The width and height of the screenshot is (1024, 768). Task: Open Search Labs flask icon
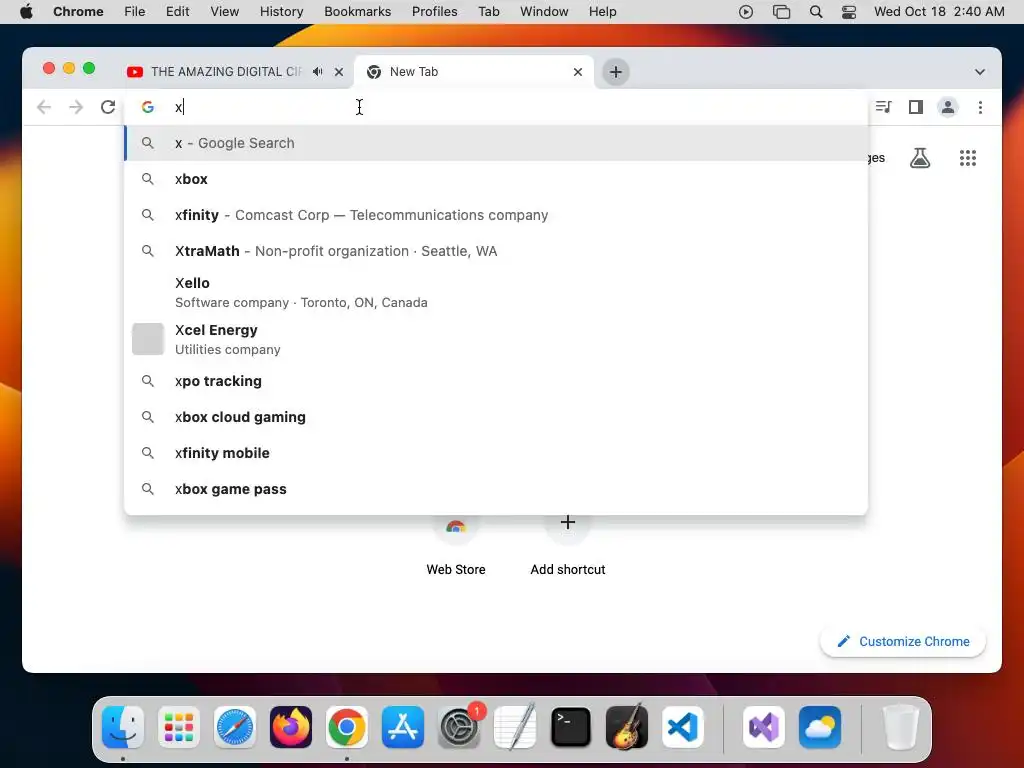click(920, 158)
